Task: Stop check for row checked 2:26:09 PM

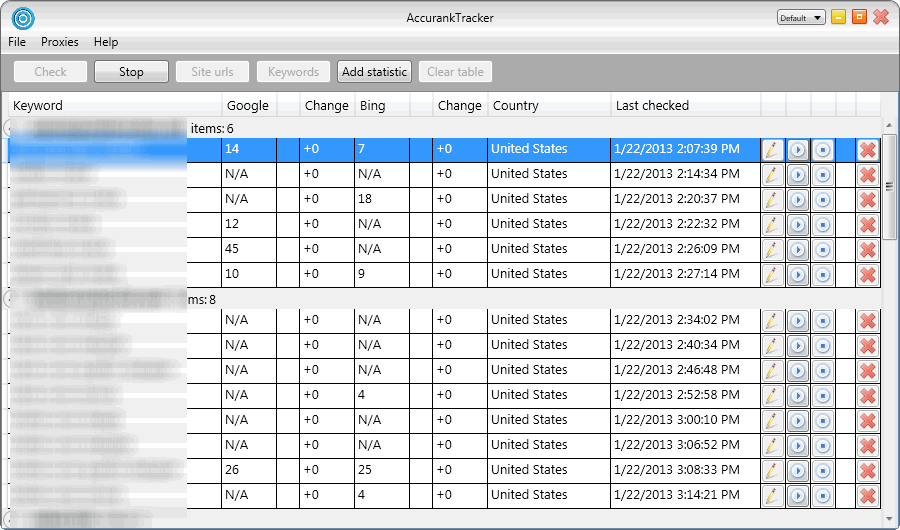Action: coord(823,250)
